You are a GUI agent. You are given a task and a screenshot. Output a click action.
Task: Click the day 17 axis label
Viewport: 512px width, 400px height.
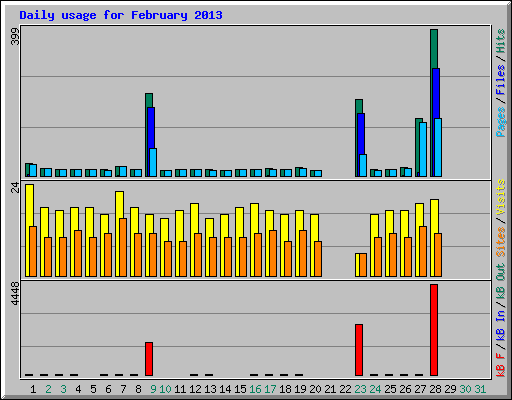270,389
